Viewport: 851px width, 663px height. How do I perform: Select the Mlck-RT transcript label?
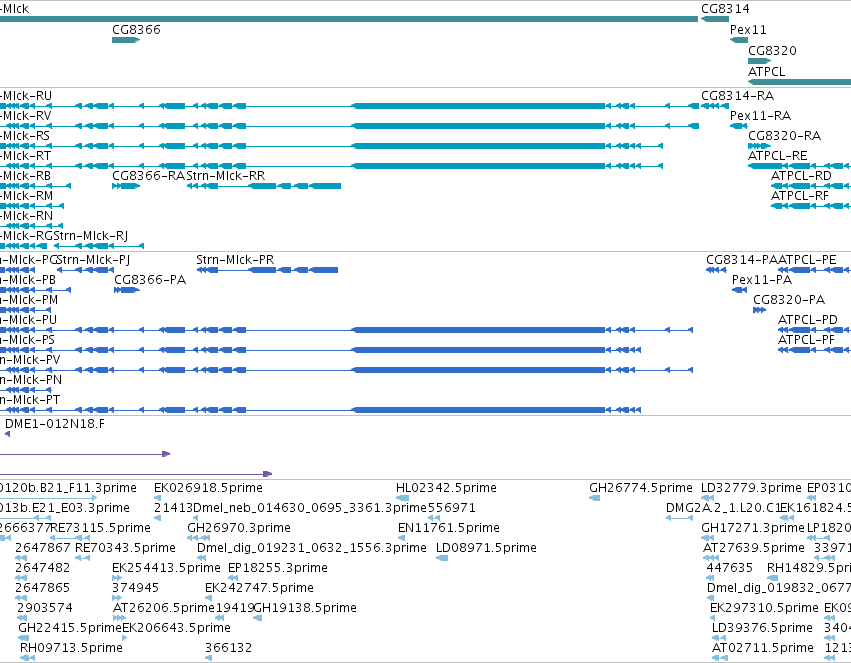click(x=26, y=156)
